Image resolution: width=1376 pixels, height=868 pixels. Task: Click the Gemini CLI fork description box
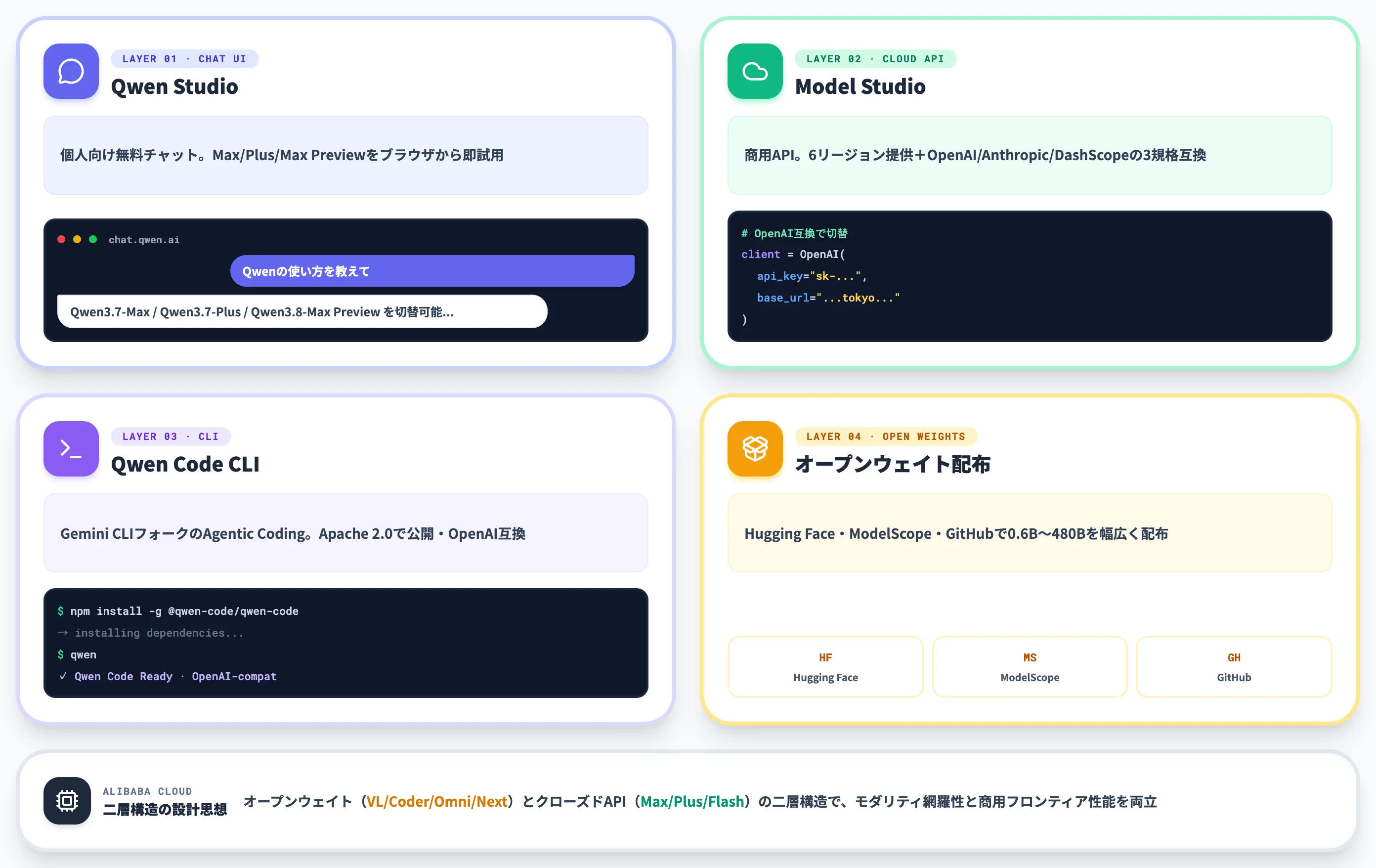coord(345,533)
